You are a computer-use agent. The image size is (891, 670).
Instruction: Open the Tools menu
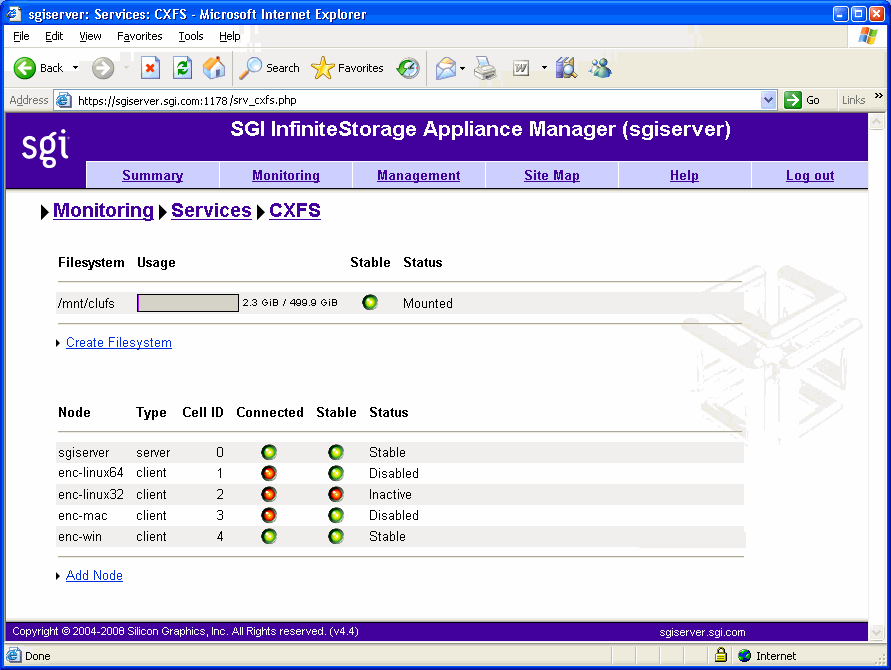[190, 36]
